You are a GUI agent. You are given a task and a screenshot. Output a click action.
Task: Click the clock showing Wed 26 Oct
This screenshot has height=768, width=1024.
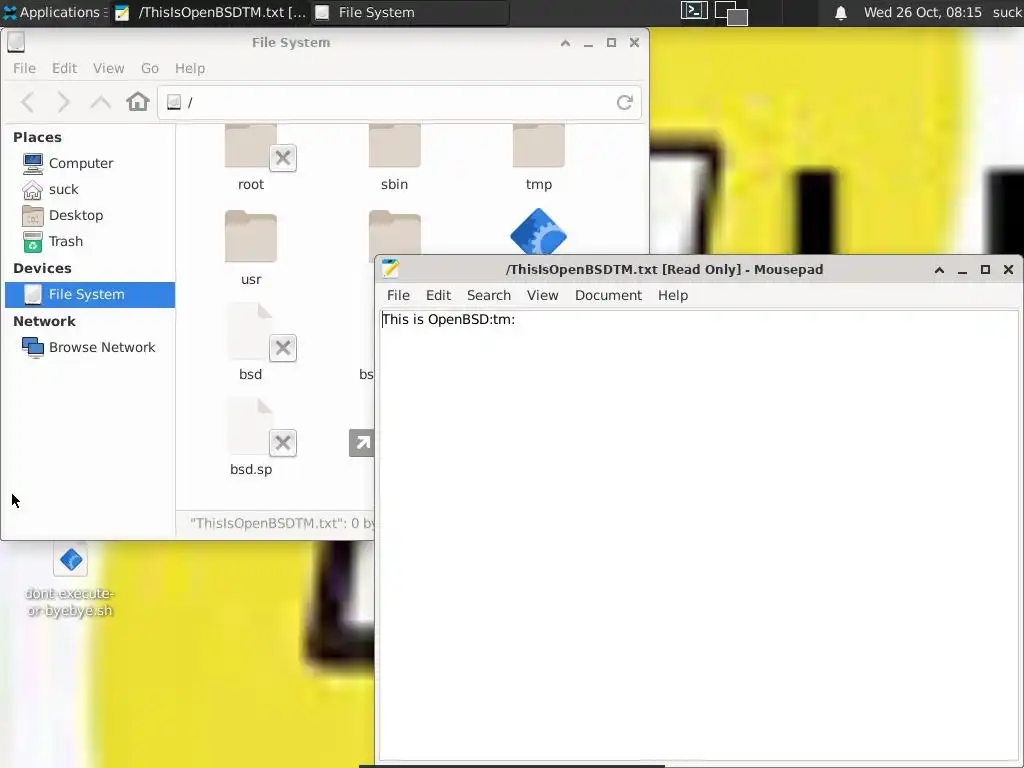922,12
